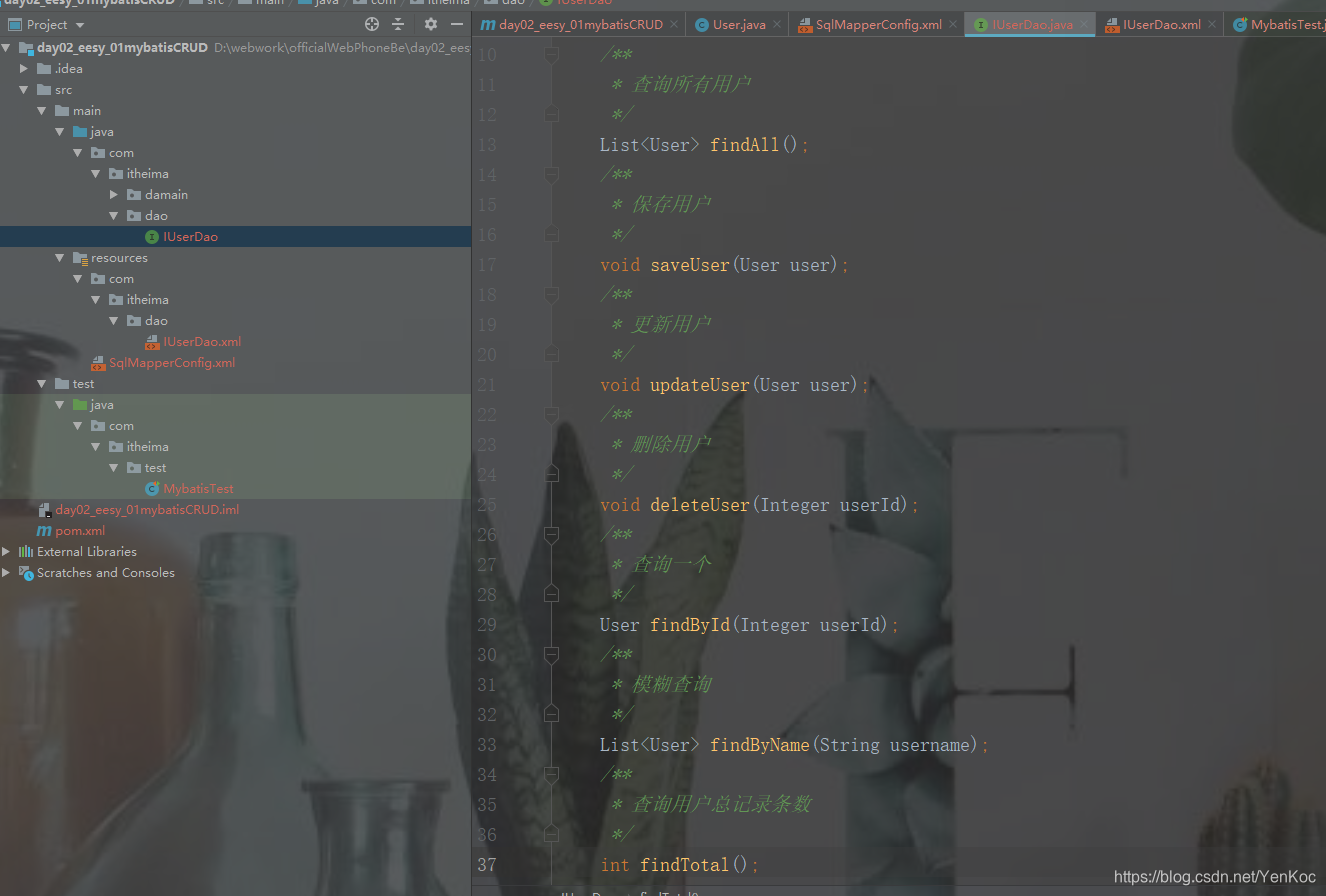The height and width of the screenshot is (896, 1326).
Task: Collapse the src folder arrow
Action: (26, 90)
